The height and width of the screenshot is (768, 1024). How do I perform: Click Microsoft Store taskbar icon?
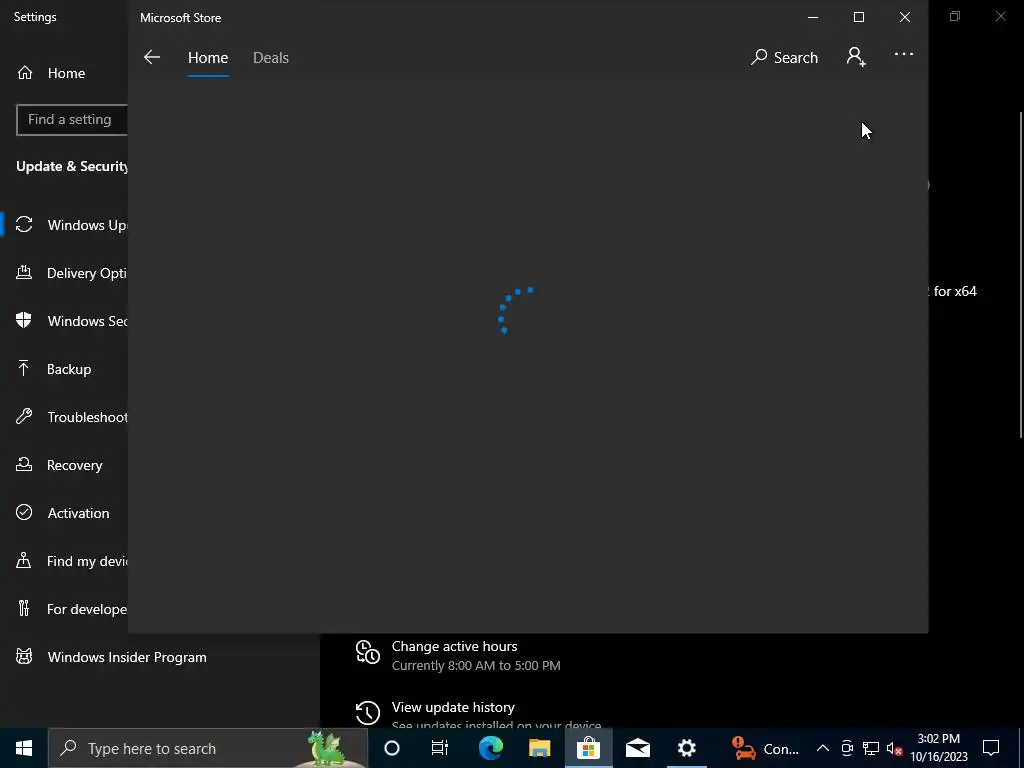click(588, 748)
